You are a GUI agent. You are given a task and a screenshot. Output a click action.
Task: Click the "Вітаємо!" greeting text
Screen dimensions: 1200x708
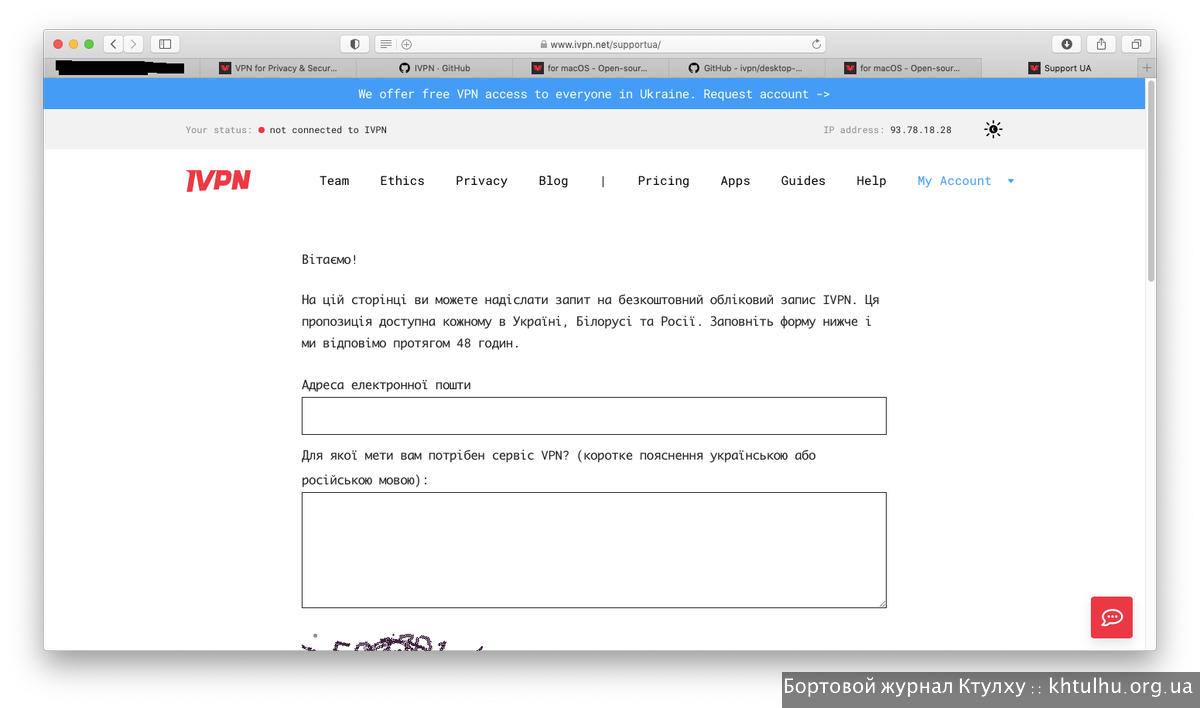click(329, 260)
